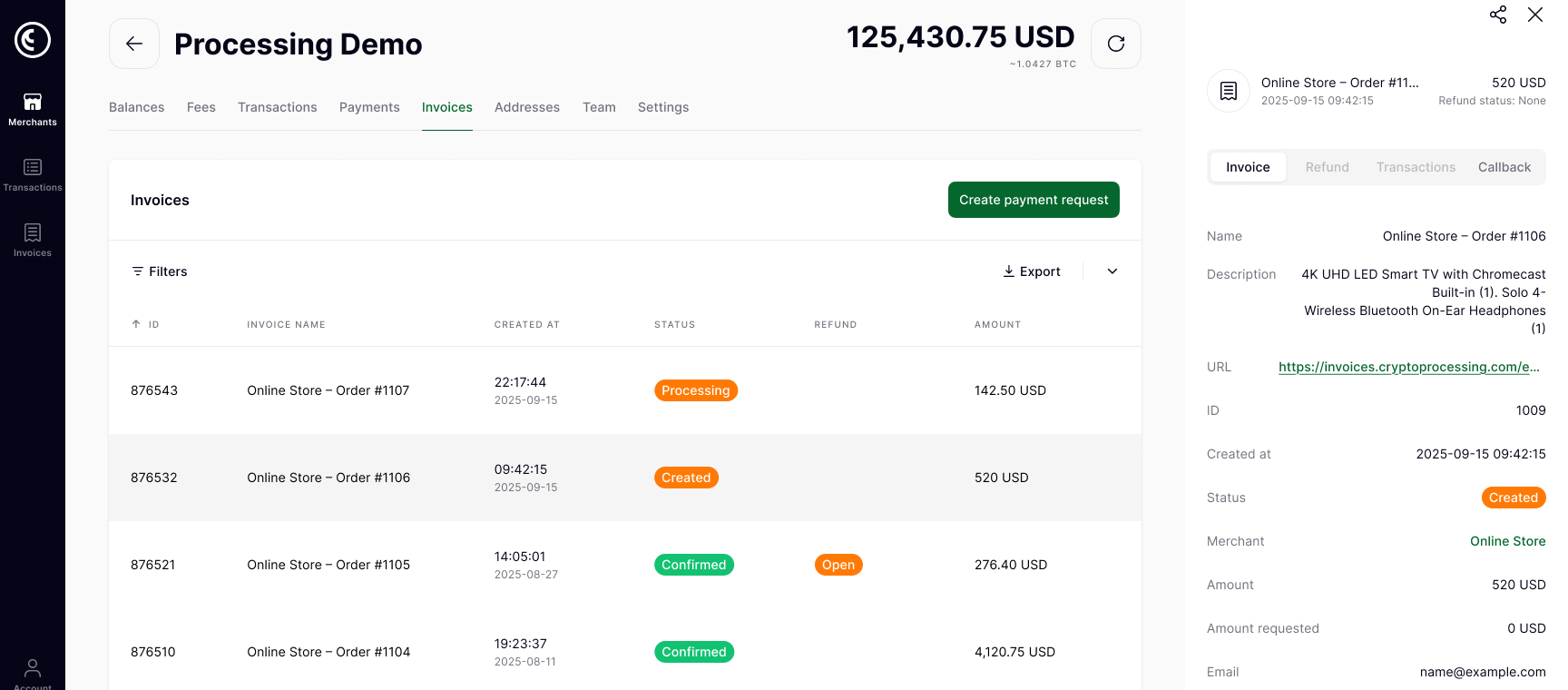The height and width of the screenshot is (690, 1568).
Task: Select the Transactions tab in details panel
Action: pos(1416,167)
